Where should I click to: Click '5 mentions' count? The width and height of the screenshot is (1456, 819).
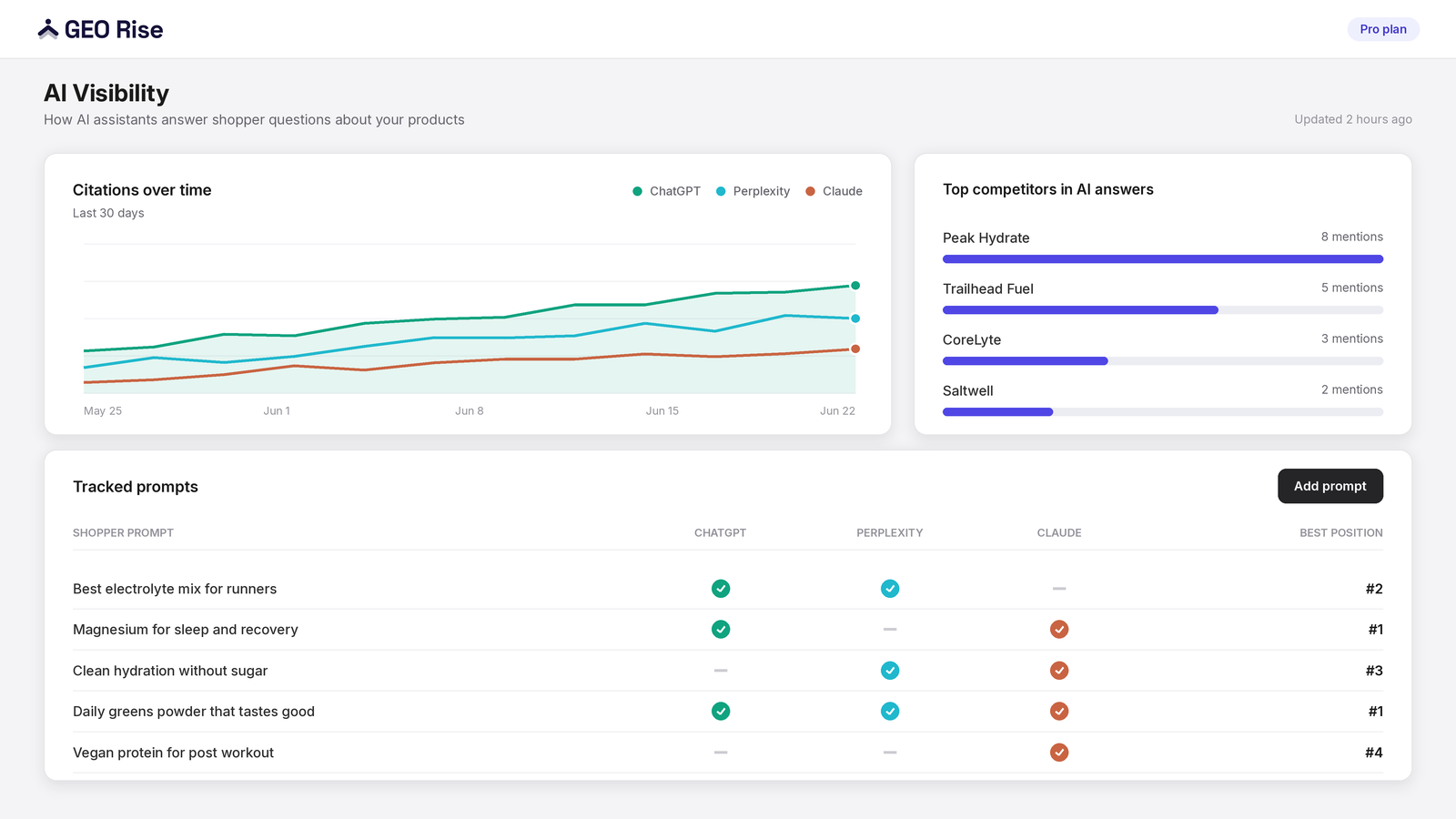click(1352, 288)
